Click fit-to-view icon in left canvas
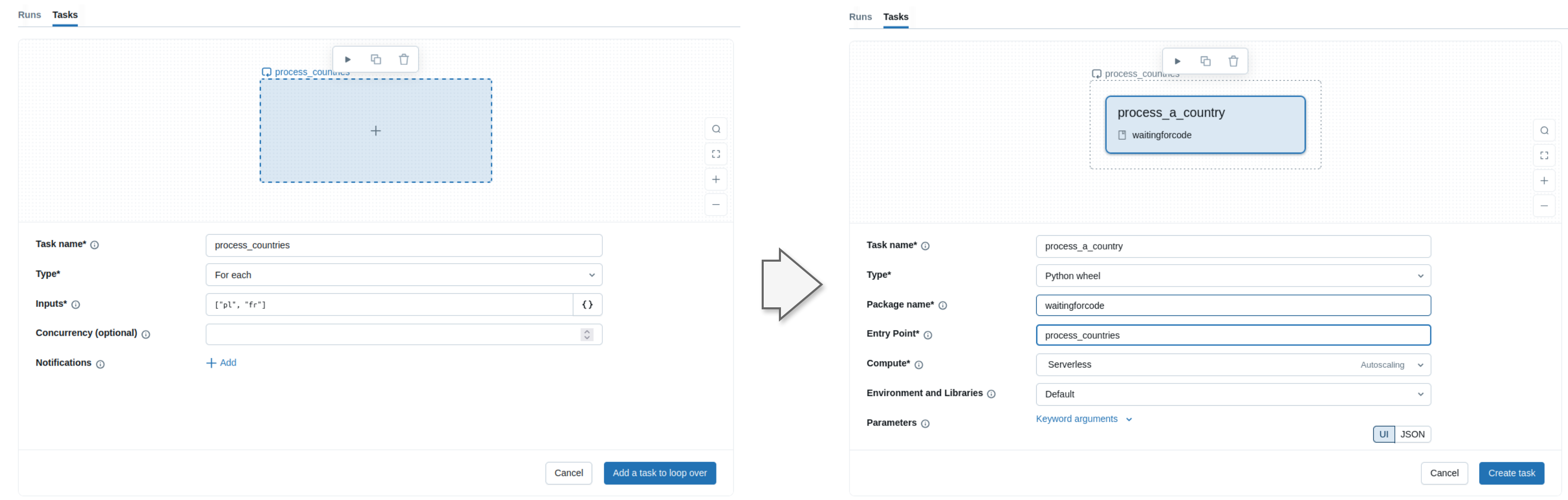 [716, 155]
